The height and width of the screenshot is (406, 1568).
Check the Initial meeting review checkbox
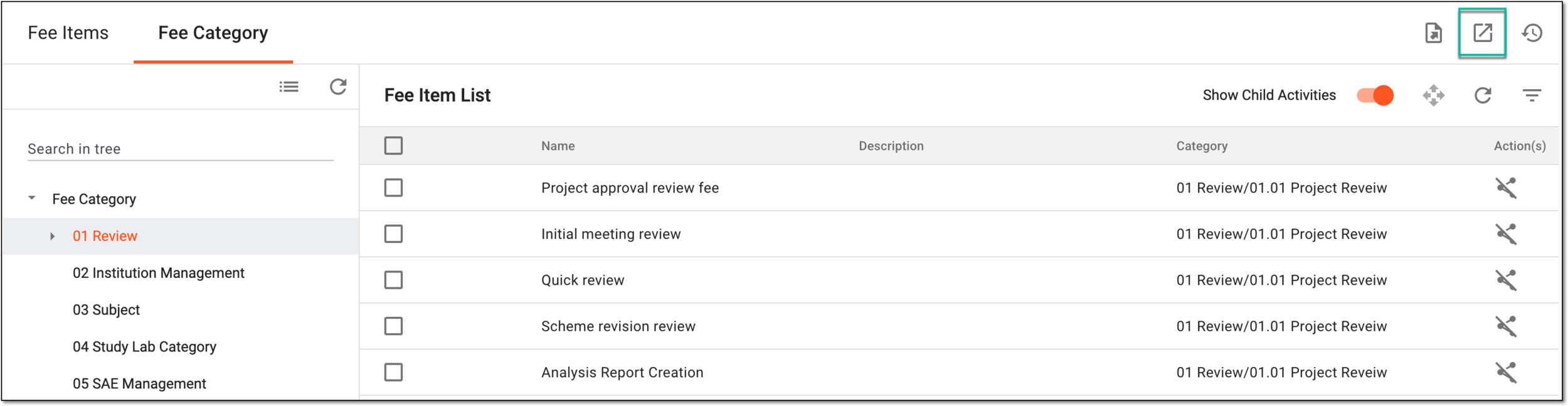click(x=393, y=234)
